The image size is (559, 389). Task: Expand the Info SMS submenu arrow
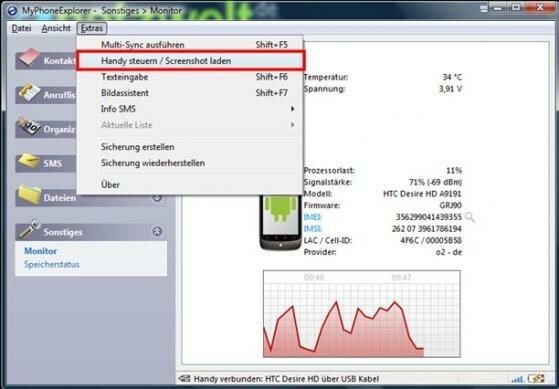pyautogui.click(x=292, y=109)
